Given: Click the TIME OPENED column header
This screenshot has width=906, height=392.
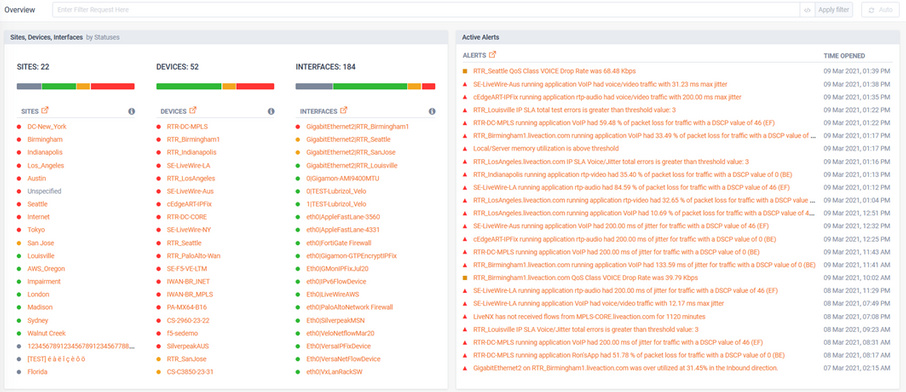Looking at the screenshot, I should tap(844, 56).
